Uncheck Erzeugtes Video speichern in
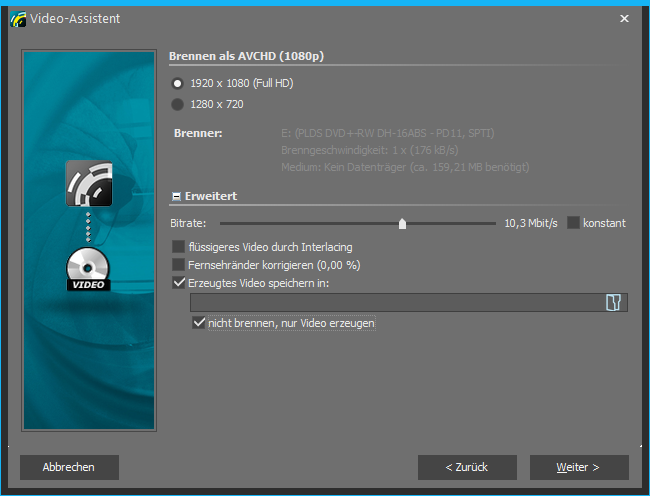The width and height of the screenshot is (650, 496). [179, 284]
